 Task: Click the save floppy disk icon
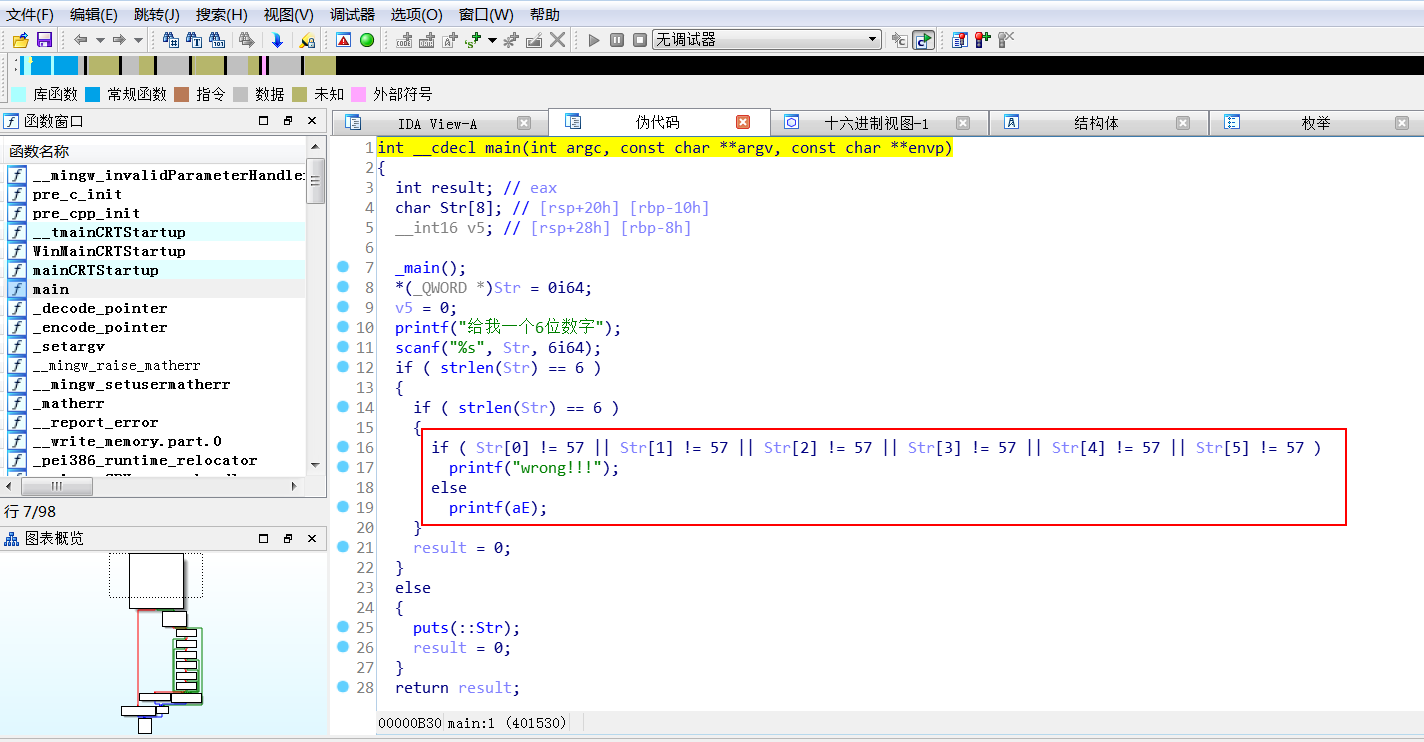point(44,40)
